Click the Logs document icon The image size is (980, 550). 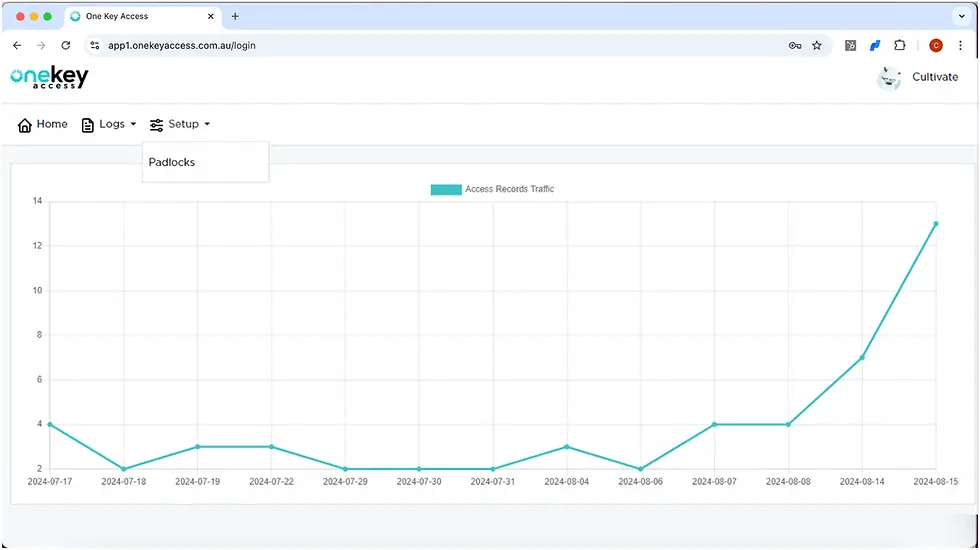88,125
